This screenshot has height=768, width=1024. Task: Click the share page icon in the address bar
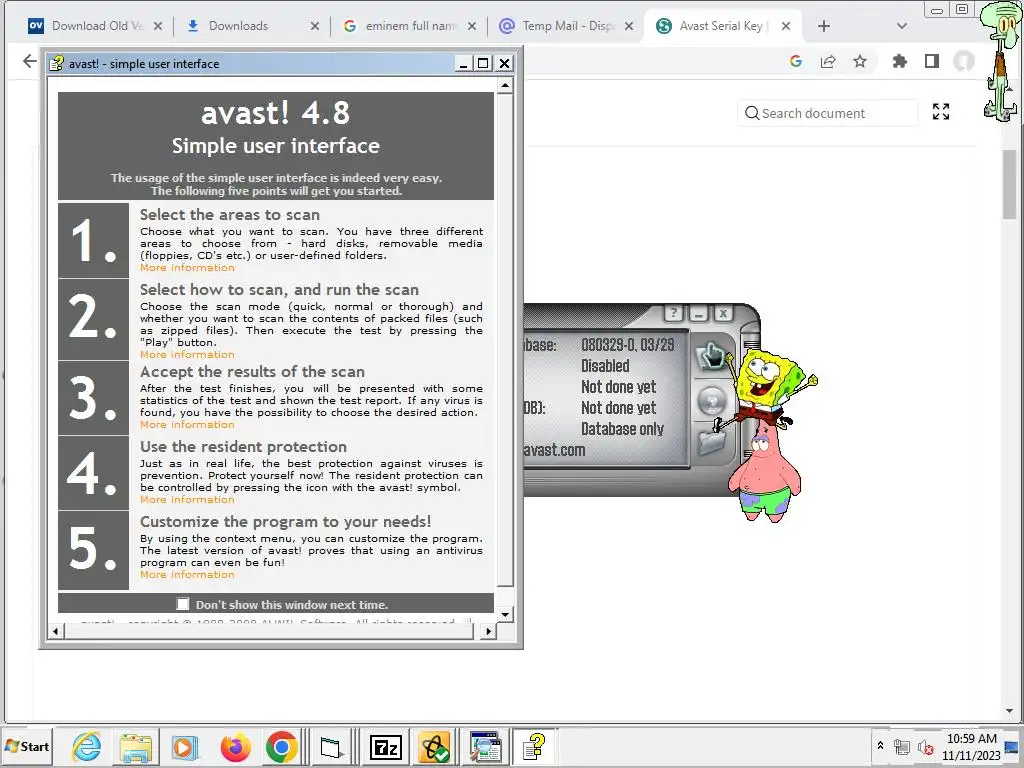point(828,61)
